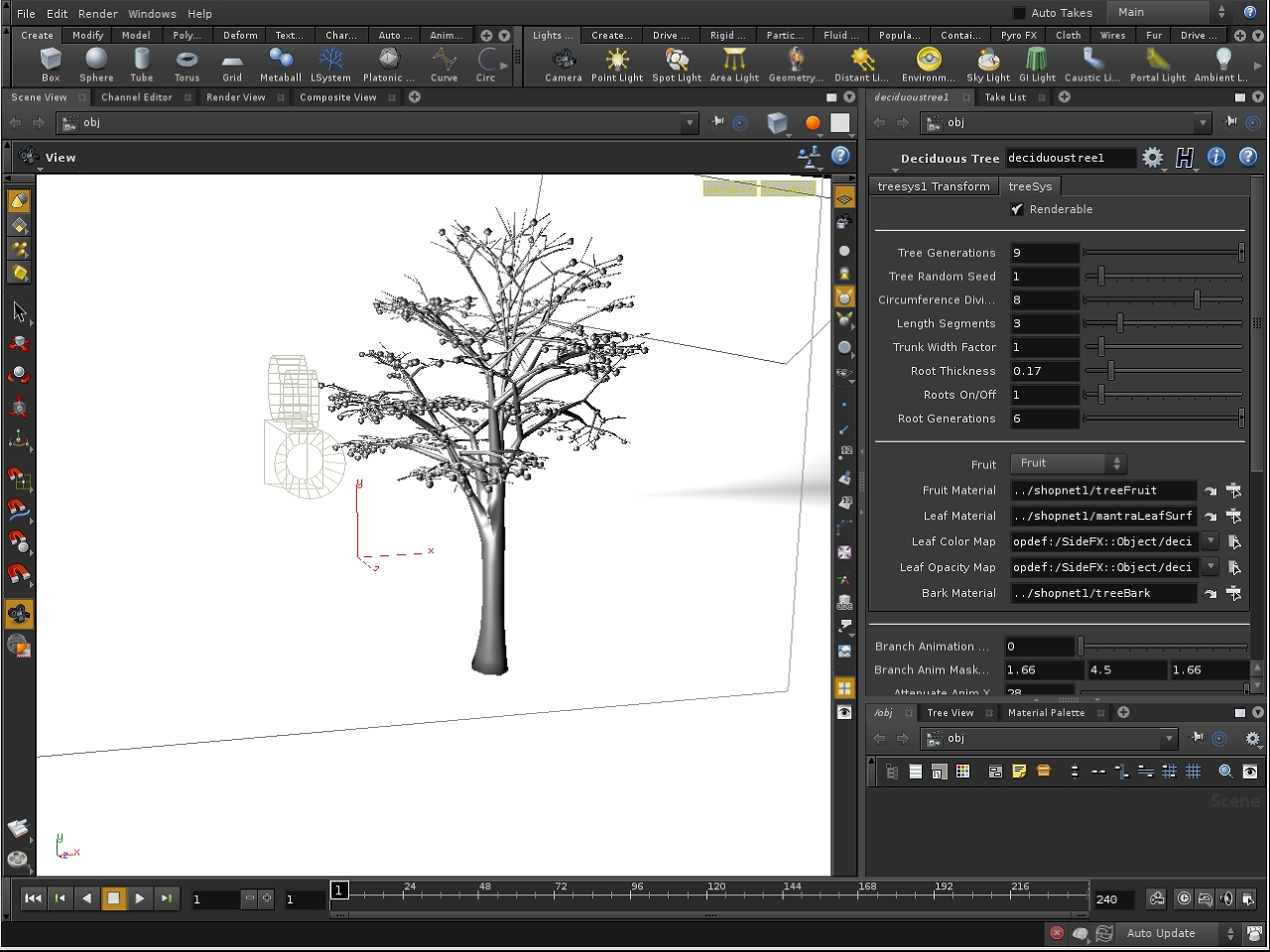Expand the parameter pane obj path dropdown
Screen dimensions: 1270x952
pos(1204,123)
